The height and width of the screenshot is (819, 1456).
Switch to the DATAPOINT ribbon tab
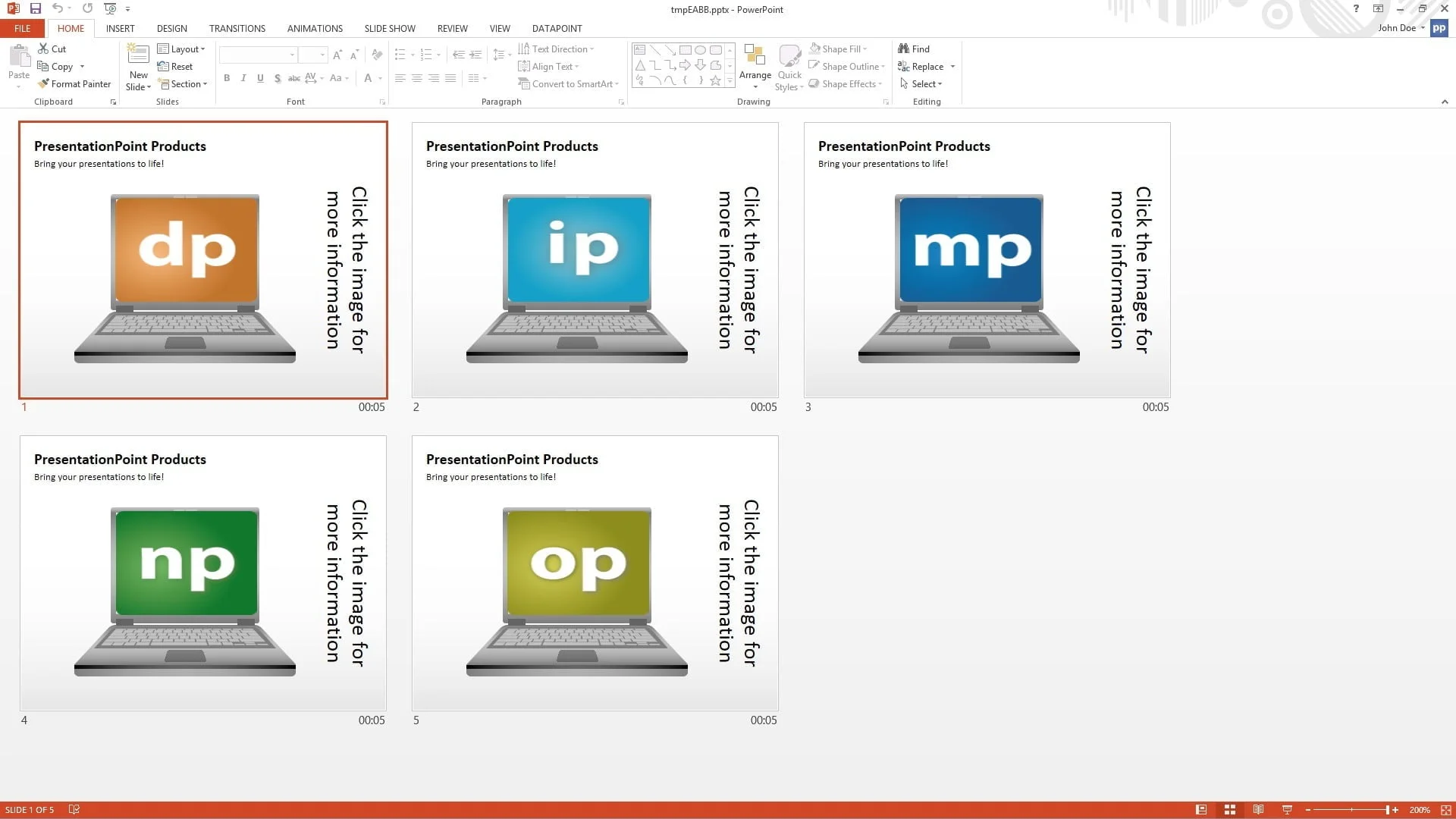(x=557, y=28)
